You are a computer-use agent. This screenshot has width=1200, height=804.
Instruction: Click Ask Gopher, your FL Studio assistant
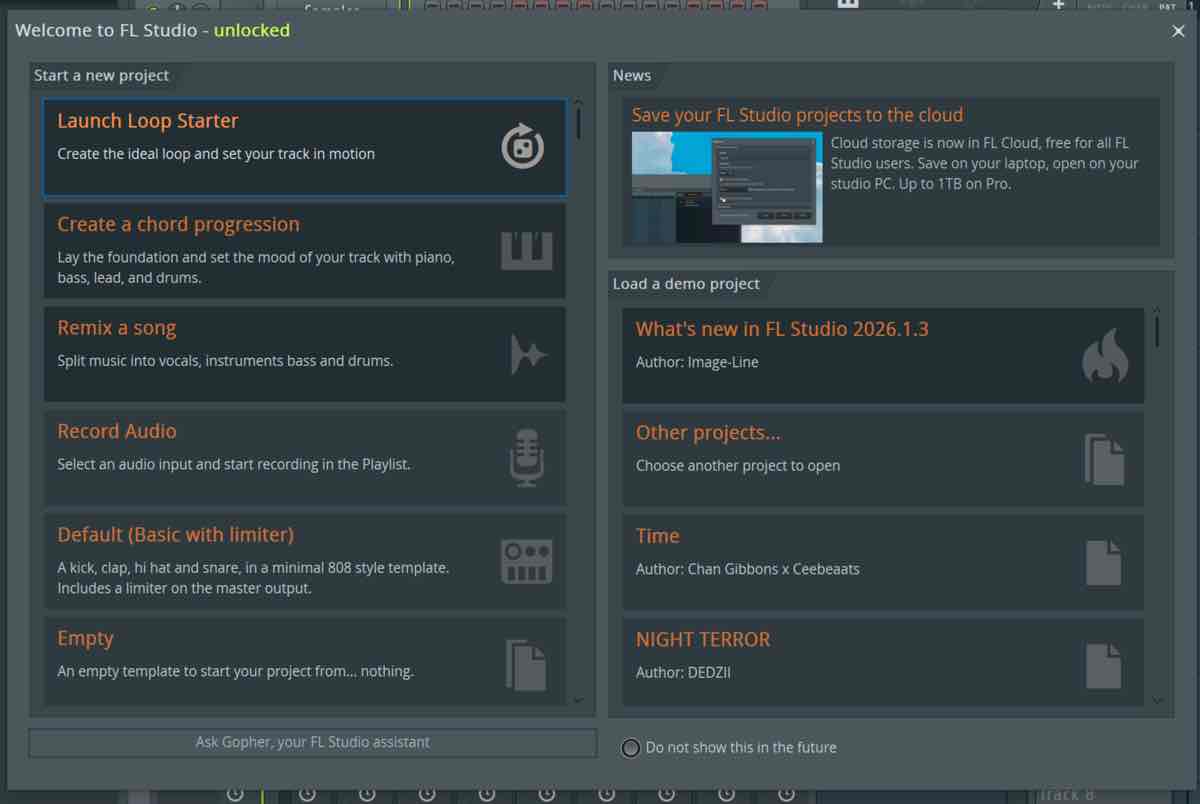coord(313,743)
